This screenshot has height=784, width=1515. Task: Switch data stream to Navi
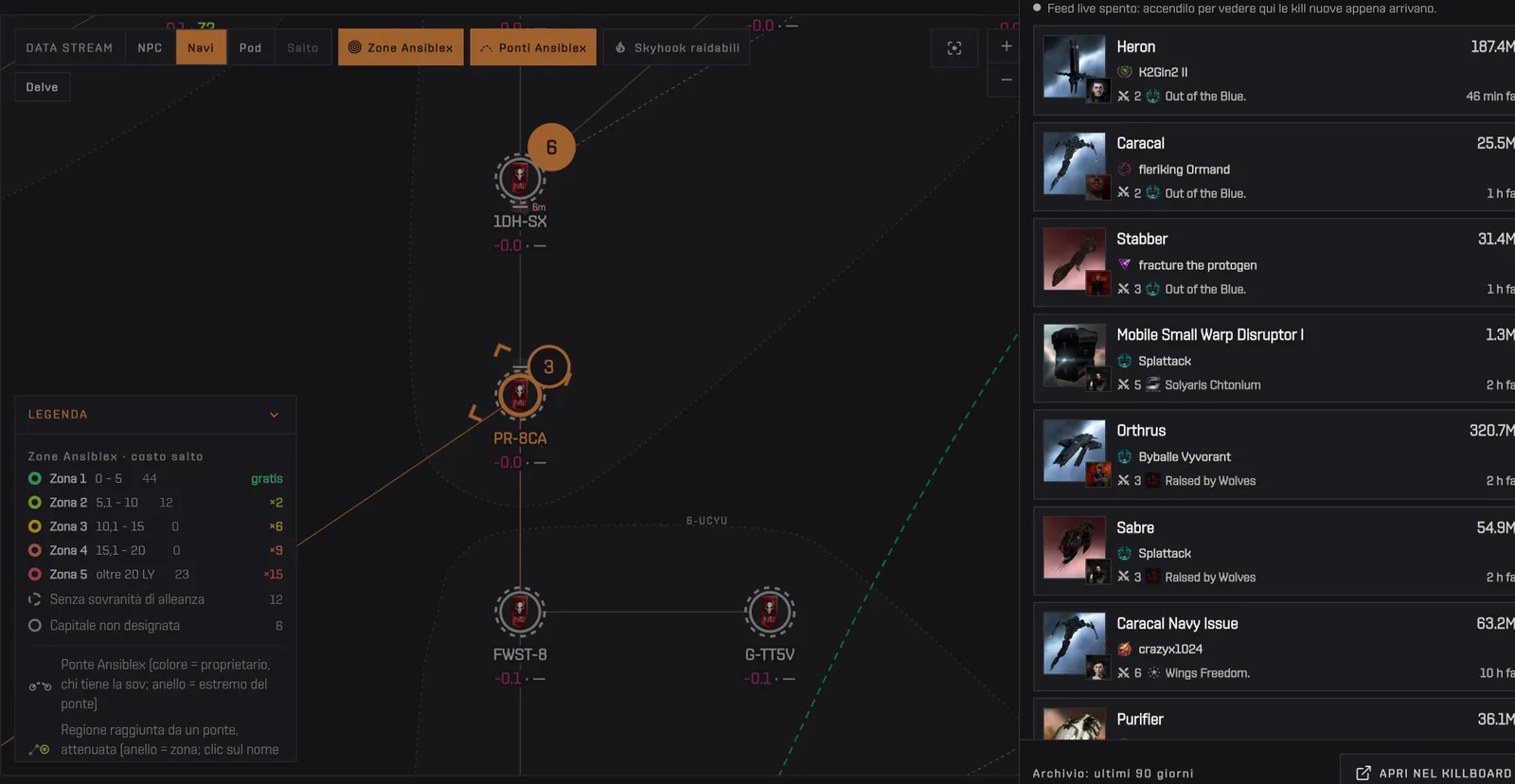tap(201, 47)
